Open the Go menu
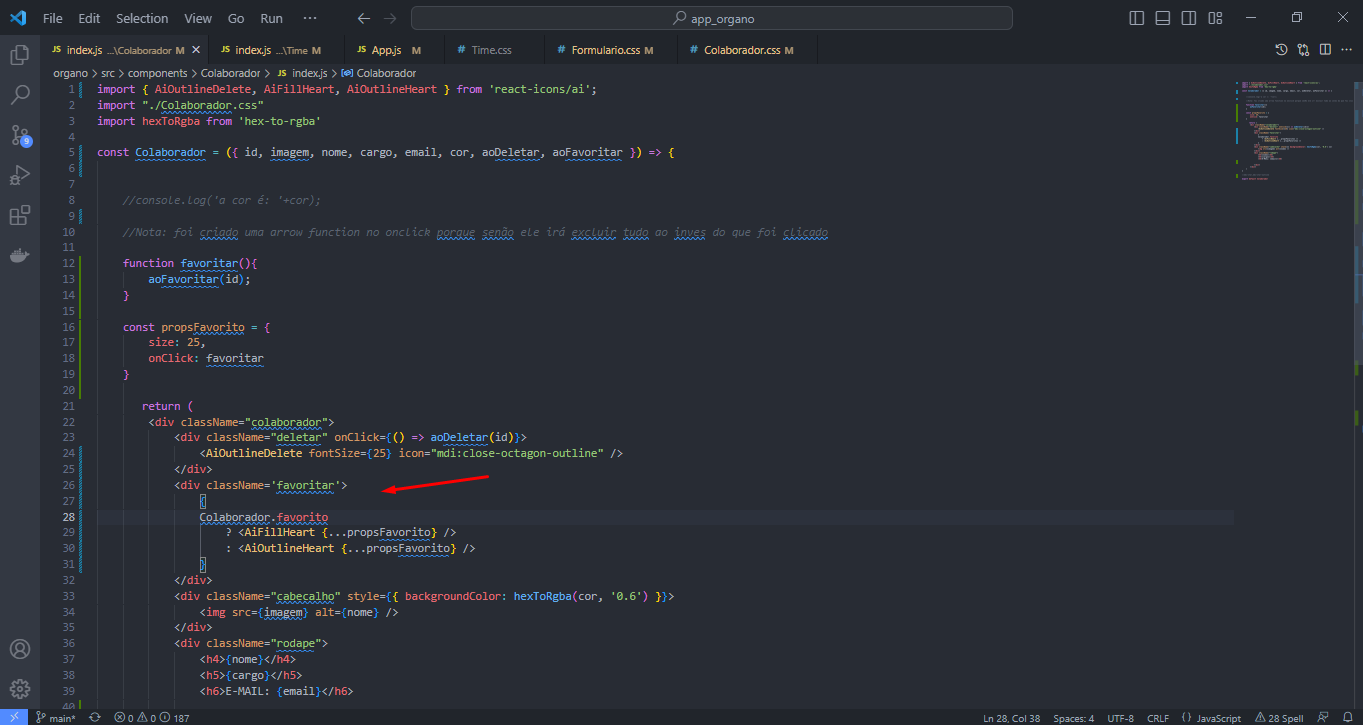Image resolution: width=1363 pixels, height=725 pixels. (236, 18)
